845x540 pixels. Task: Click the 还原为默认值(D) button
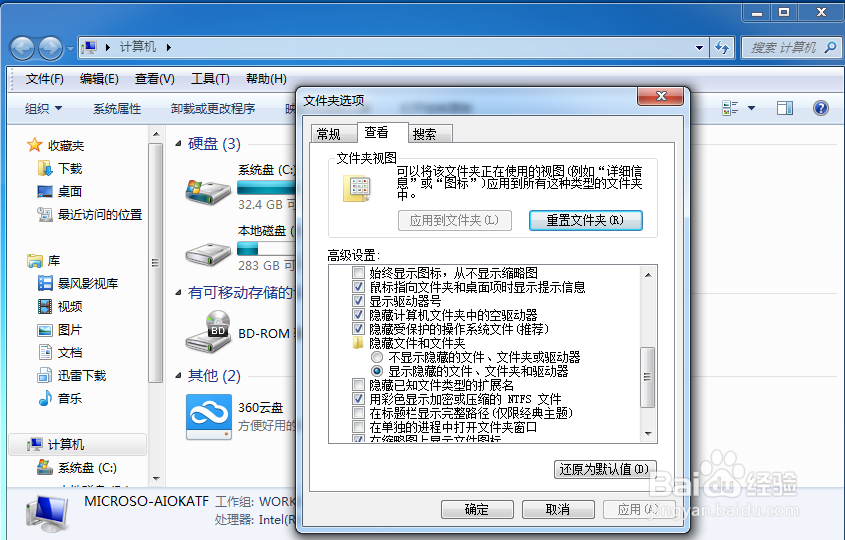[x=605, y=469]
